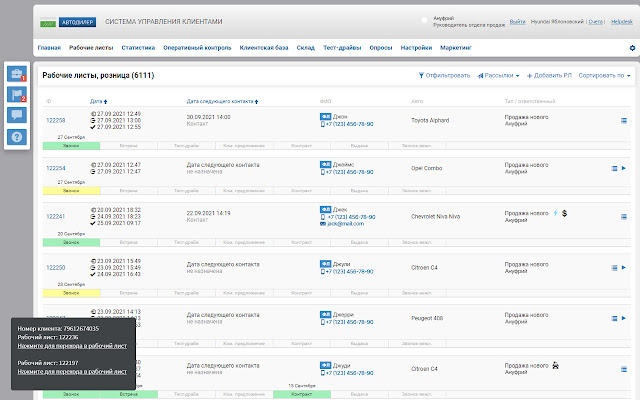Open the Склад menu item
This screenshot has width=640, height=400.
click(305, 48)
